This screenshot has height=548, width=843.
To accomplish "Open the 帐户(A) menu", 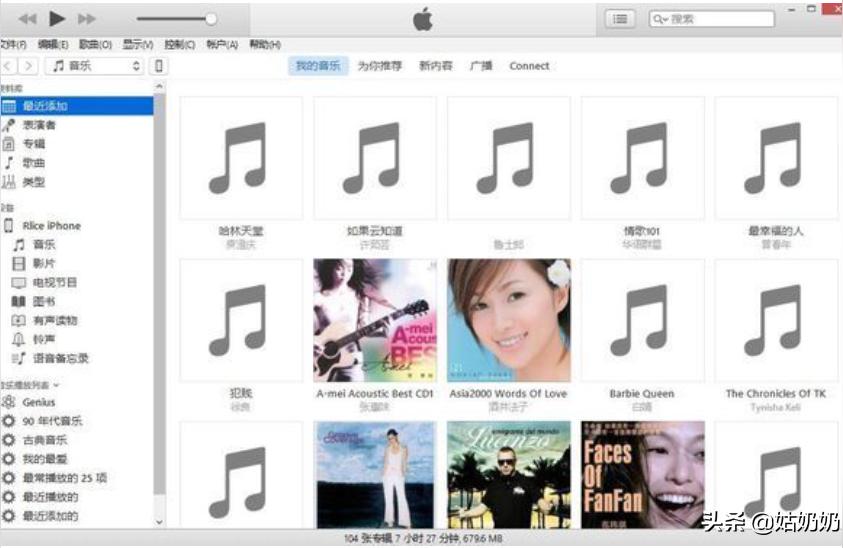I will (222, 45).
